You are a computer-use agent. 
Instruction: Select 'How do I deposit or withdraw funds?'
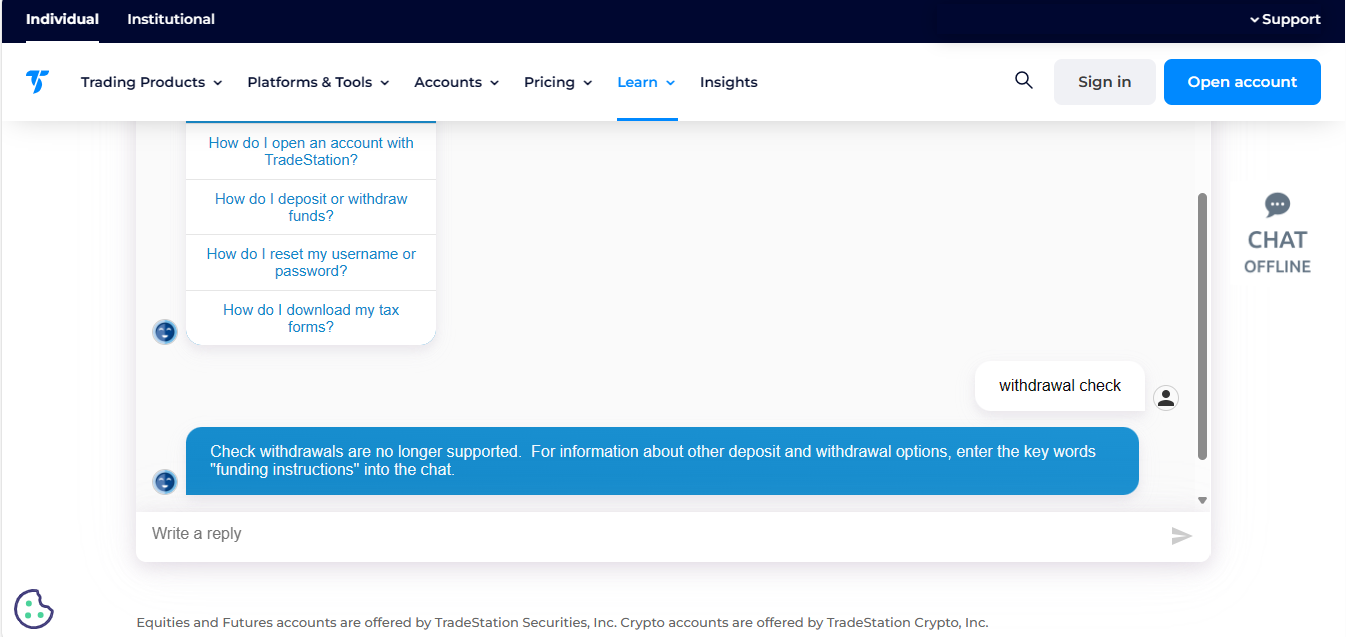[x=311, y=207]
